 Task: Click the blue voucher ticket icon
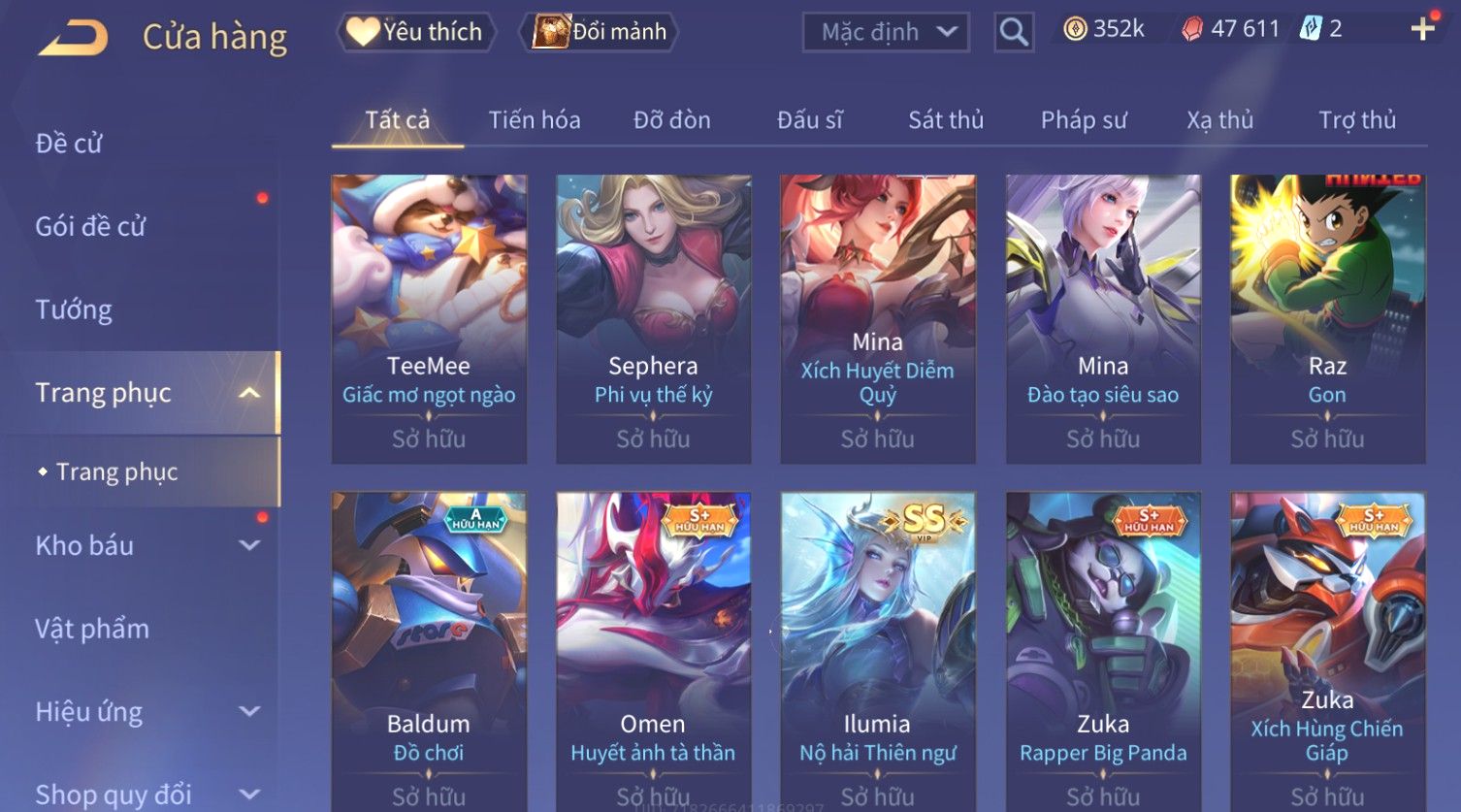click(x=1311, y=29)
